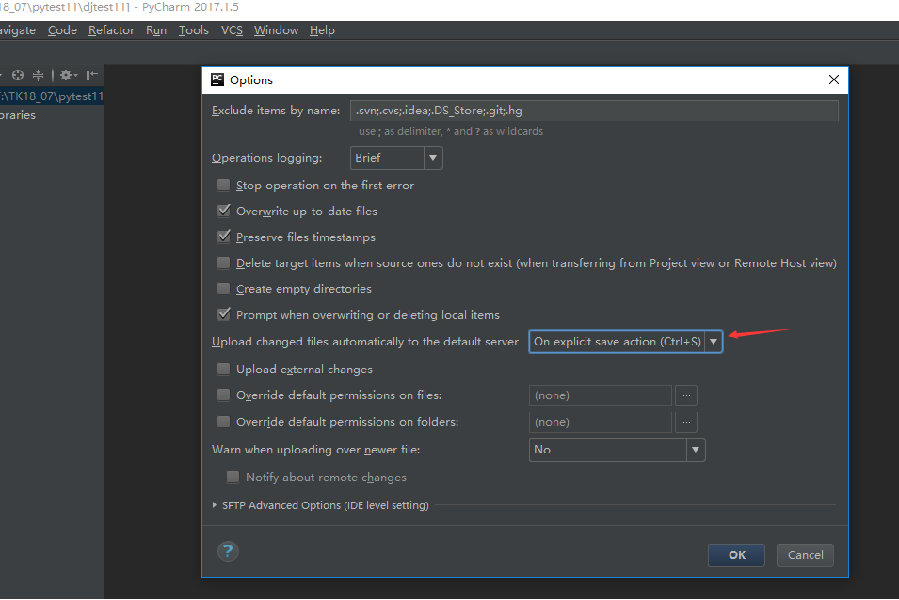
Task: Enable Create empty directories checkbox
Action: tap(224, 289)
